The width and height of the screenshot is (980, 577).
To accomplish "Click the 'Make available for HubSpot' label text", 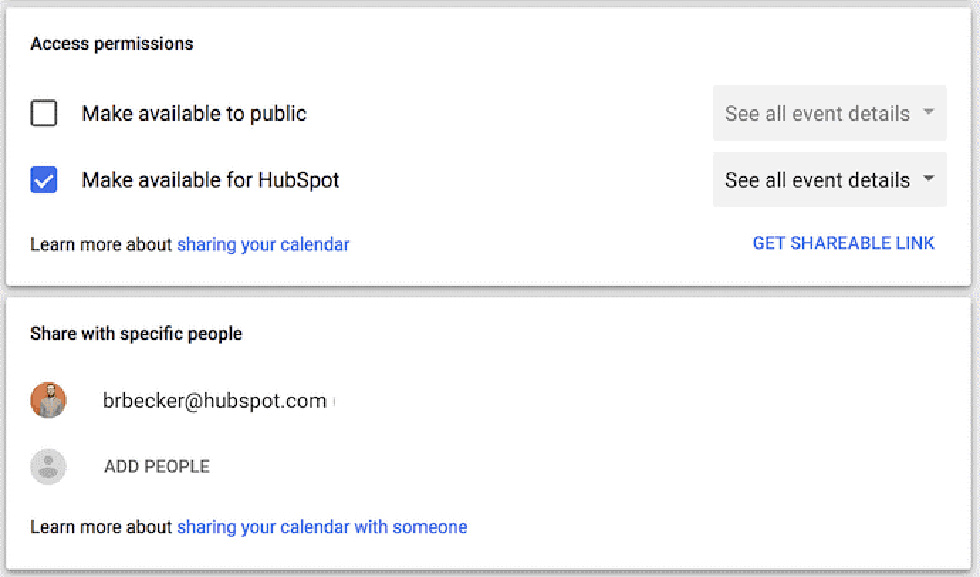I will [x=210, y=181].
